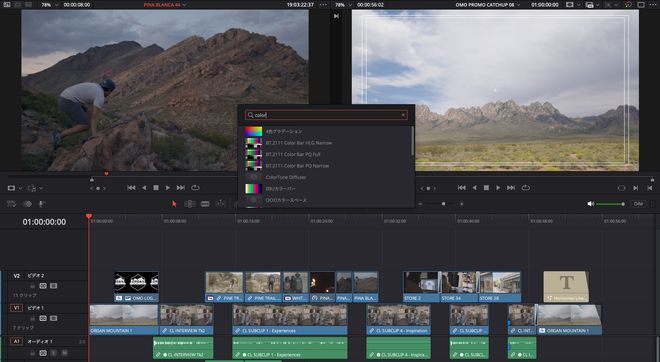Toggle auto track selector on ビデオ 2
The image size is (660, 362).
(x=43, y=286)
